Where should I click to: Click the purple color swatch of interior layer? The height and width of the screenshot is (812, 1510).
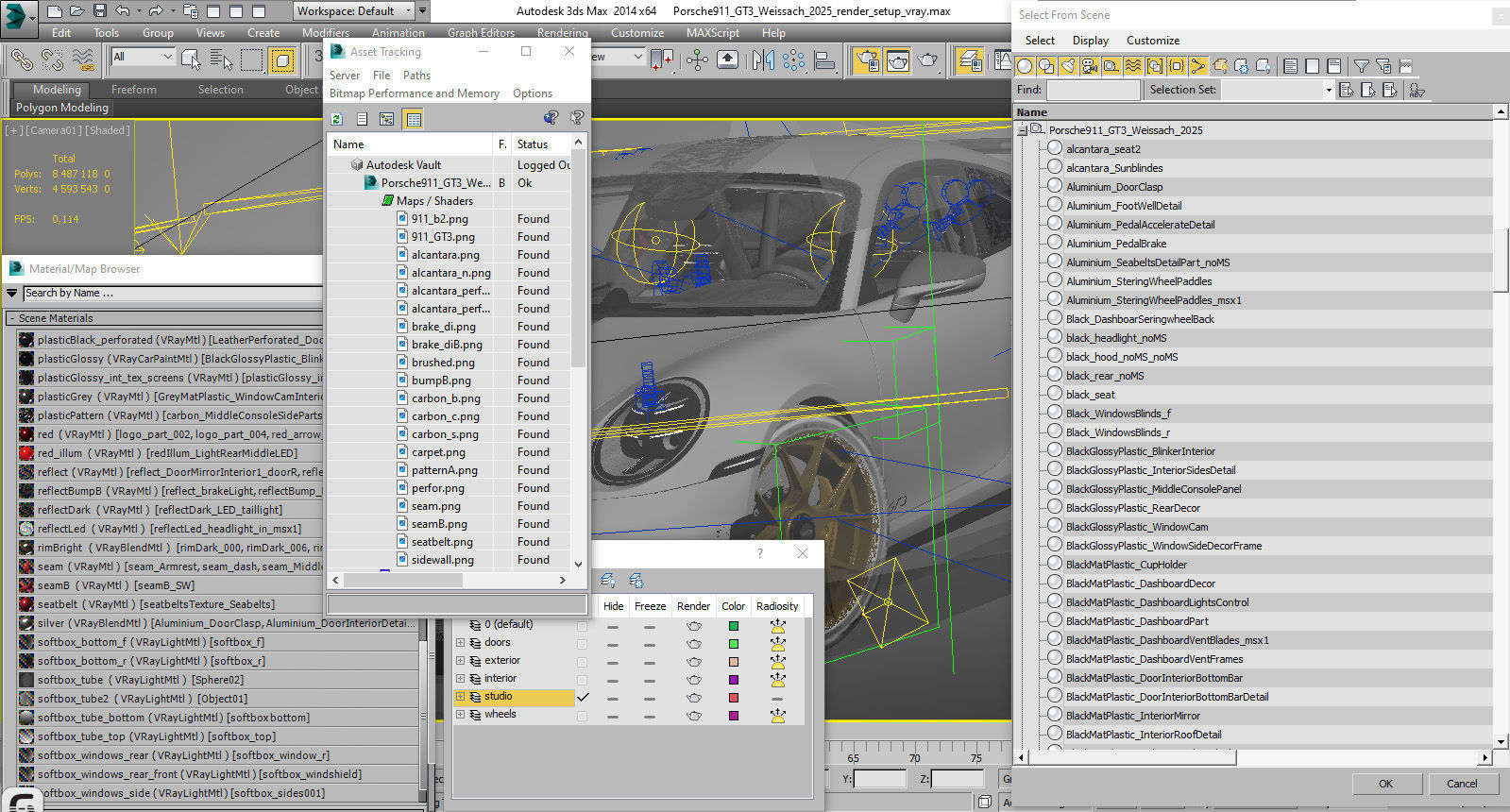tap(734, 681)
